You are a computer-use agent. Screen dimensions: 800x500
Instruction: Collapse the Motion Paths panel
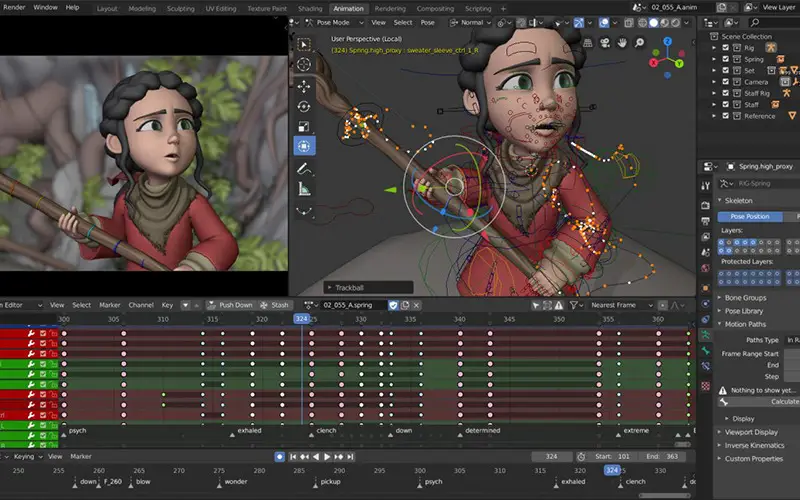click(745, 324)
